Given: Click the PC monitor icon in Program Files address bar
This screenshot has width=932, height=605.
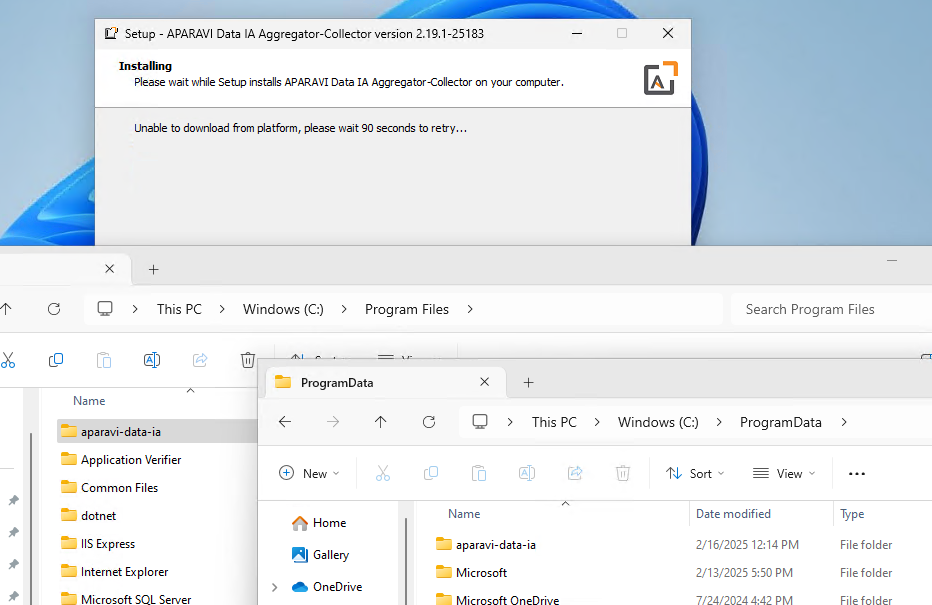Looking at the screenshot, I should (105, 308).
